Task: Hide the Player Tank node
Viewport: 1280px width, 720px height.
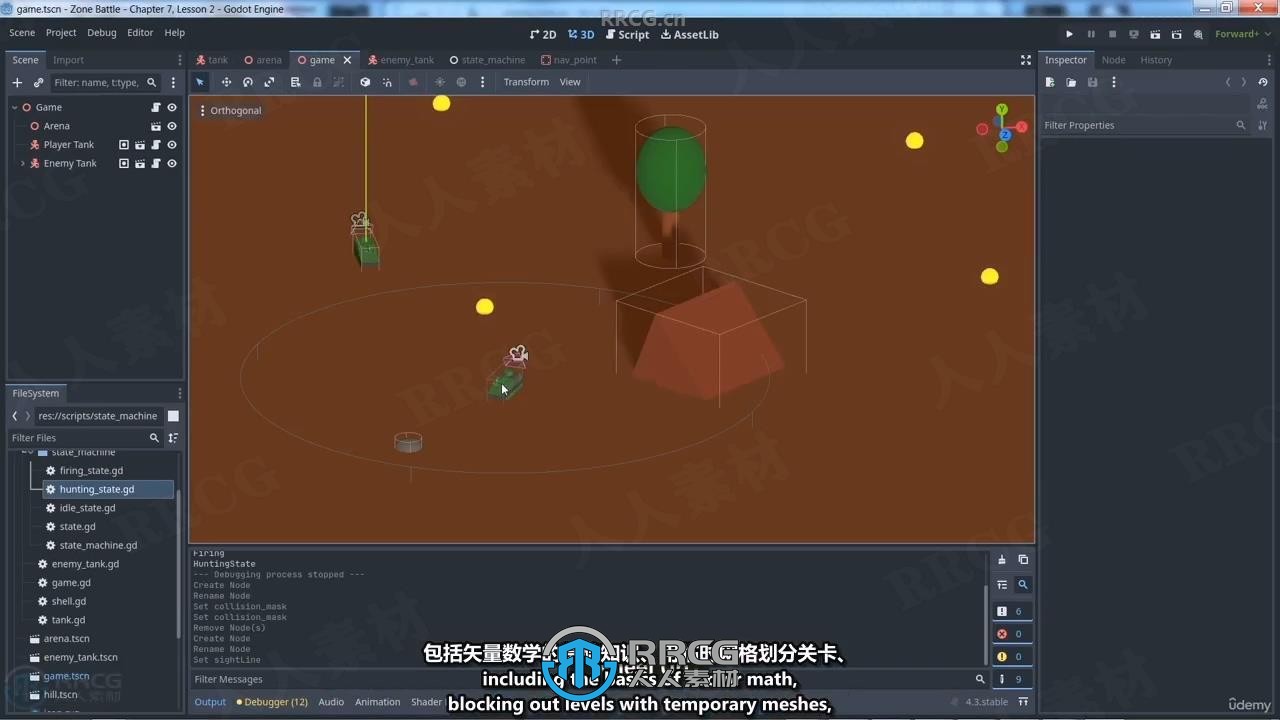Action: coord(172,145)
